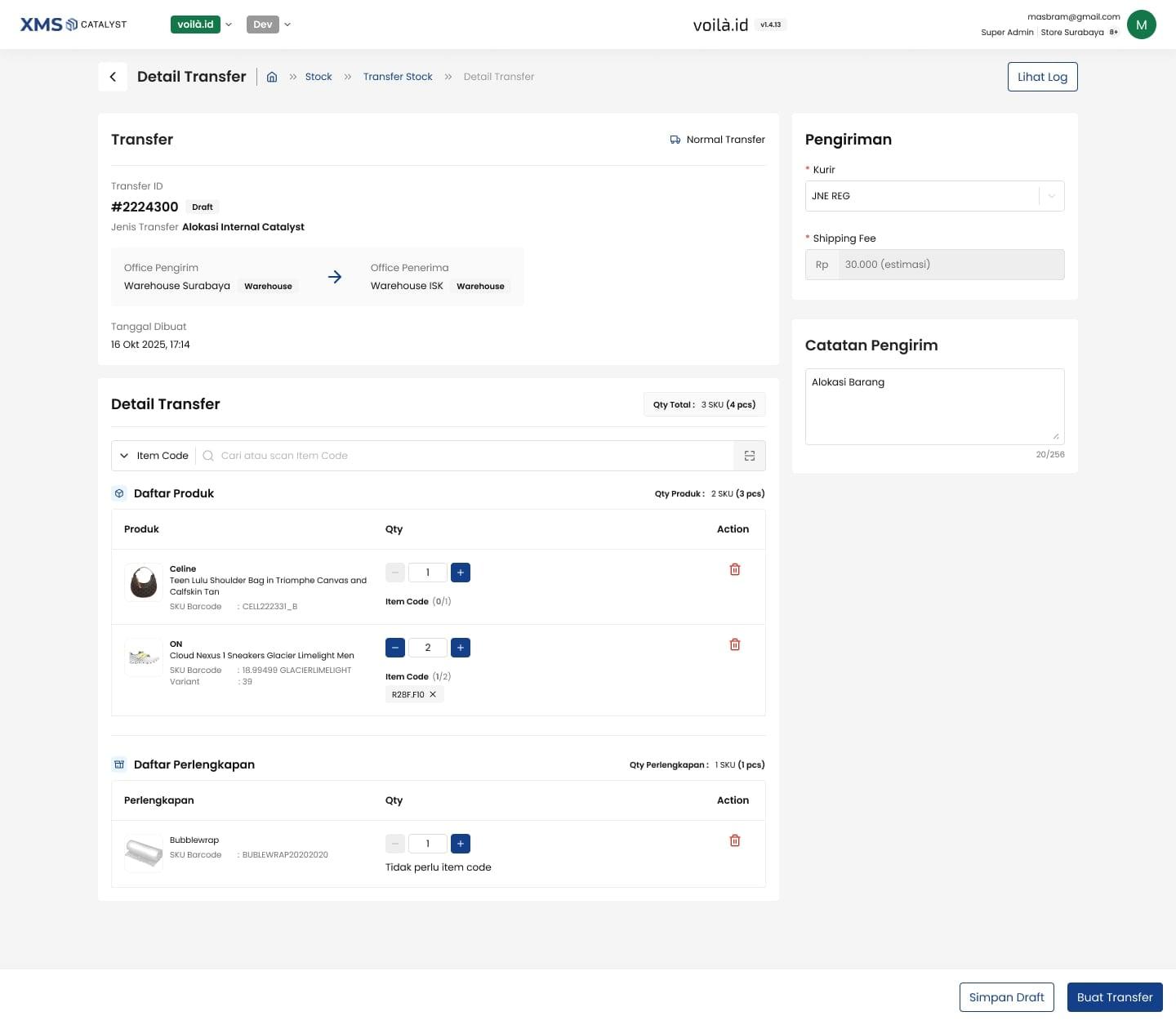Click the BUBLEWRAP20202020 barcode text
This screenshot has width=1176, height=1025.
(285, 855)
